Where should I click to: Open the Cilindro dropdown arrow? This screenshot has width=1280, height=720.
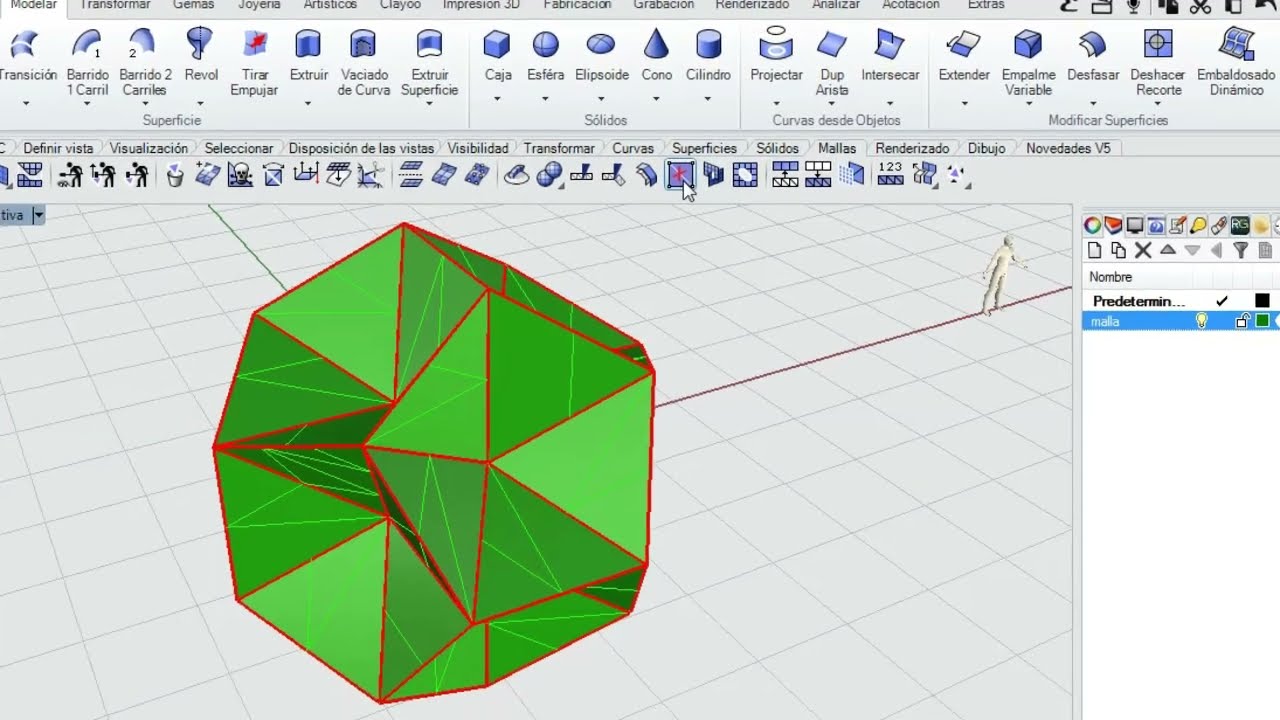point(707,99)
